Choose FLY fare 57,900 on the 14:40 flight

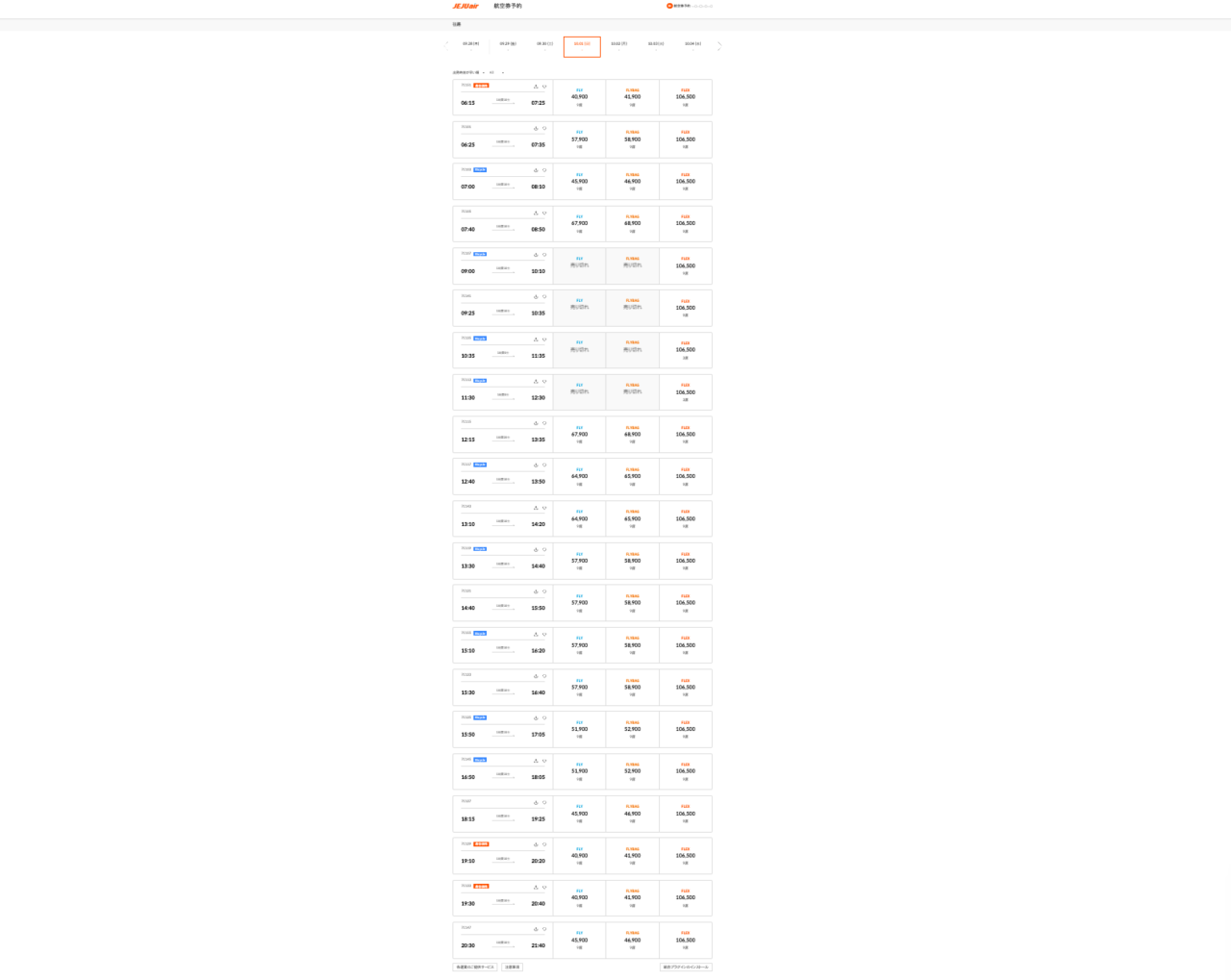pos(579,603)
